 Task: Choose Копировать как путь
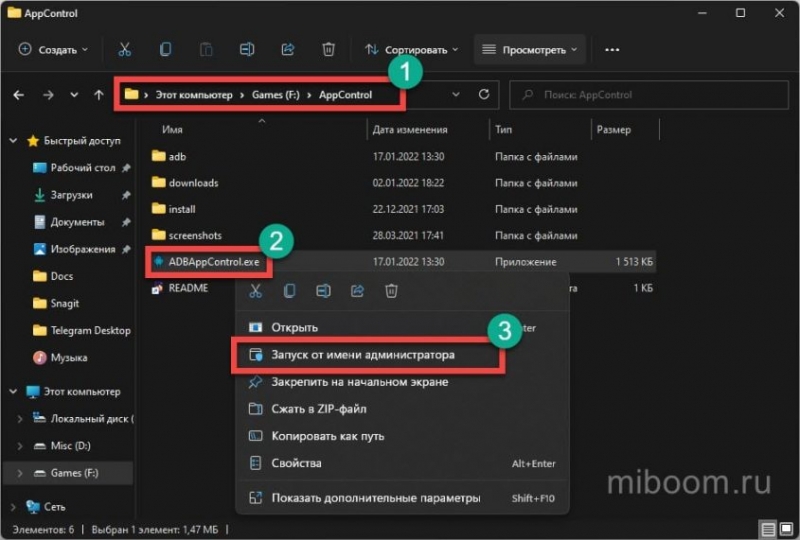coord(402,436)
